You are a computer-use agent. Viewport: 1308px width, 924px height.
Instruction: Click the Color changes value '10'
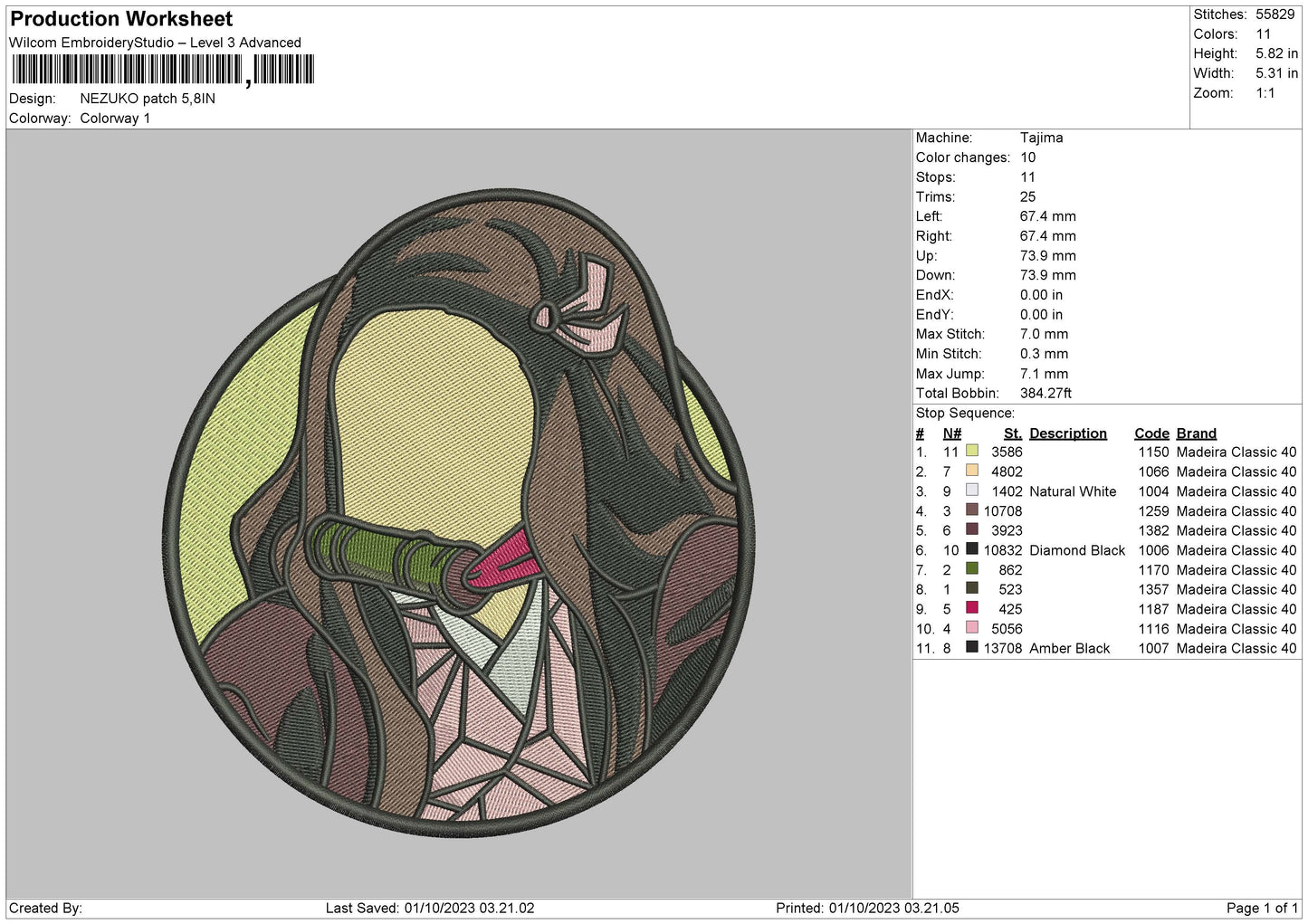1028,157
